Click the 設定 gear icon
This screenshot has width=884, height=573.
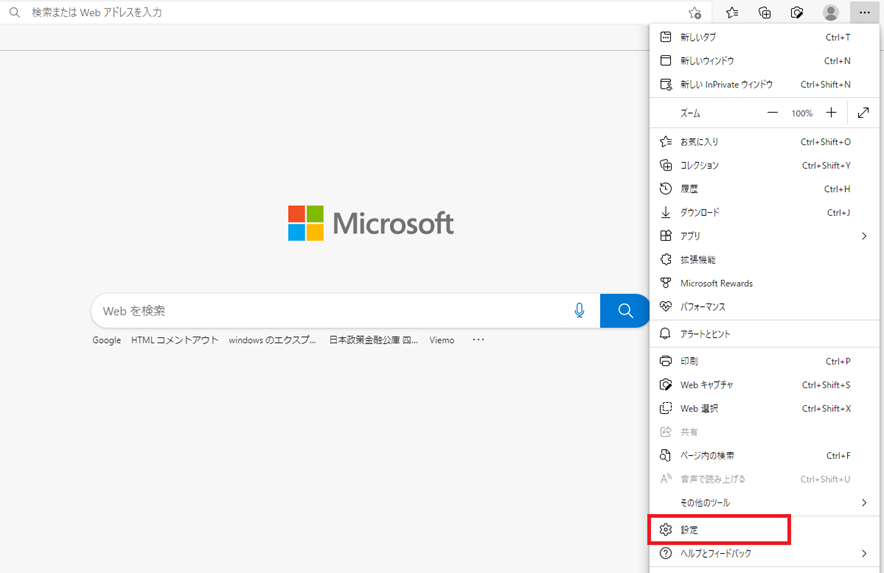point(666,530)
